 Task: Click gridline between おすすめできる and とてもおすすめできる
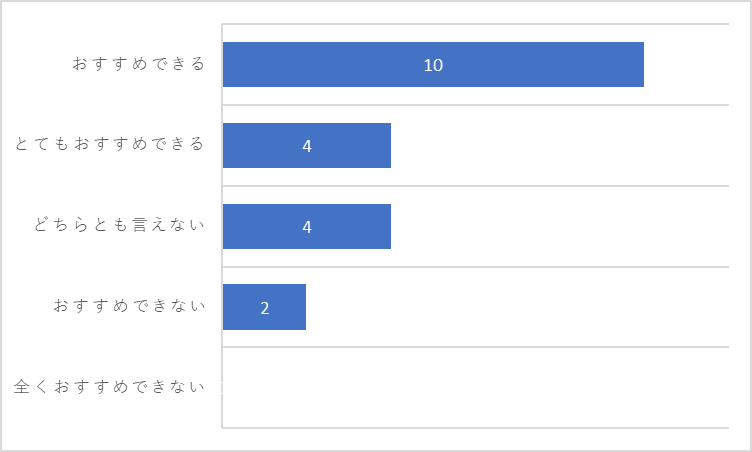[x=475, y=105]
